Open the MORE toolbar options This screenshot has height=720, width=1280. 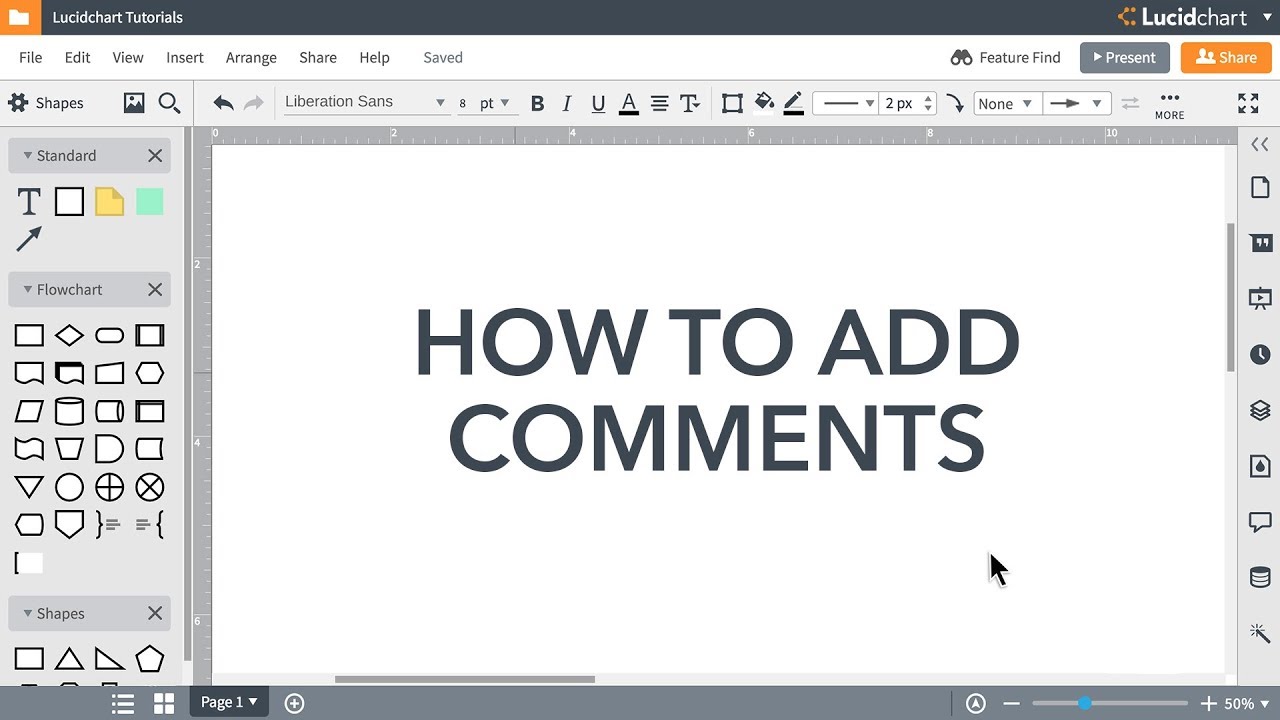coord(1169,105)
